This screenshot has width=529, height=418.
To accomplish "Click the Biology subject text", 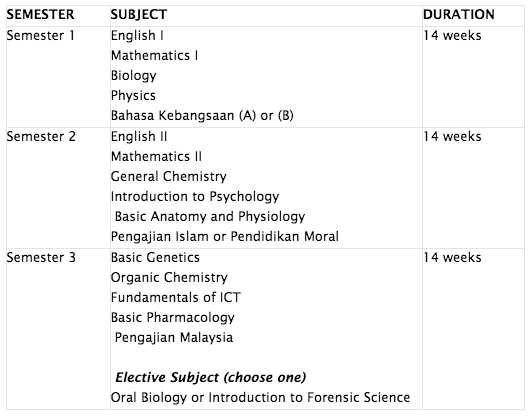I will click(134, 76).
